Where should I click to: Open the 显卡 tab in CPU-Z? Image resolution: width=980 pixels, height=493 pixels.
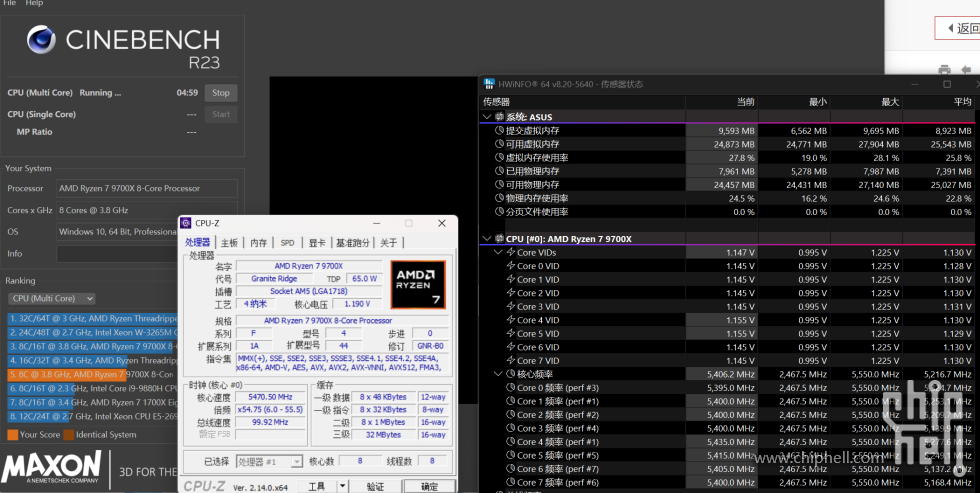pyautogui.click(x=317, y=242)
